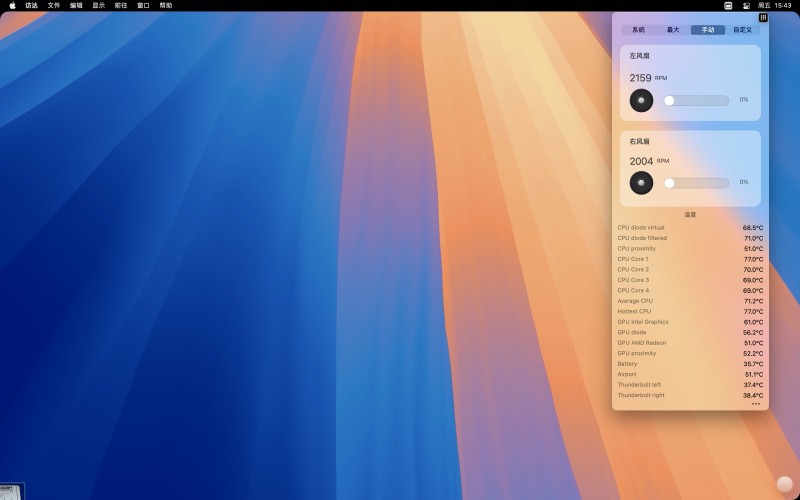Click the CPU proximity row
Screen dimensions: 800x500
click(690, 248)
